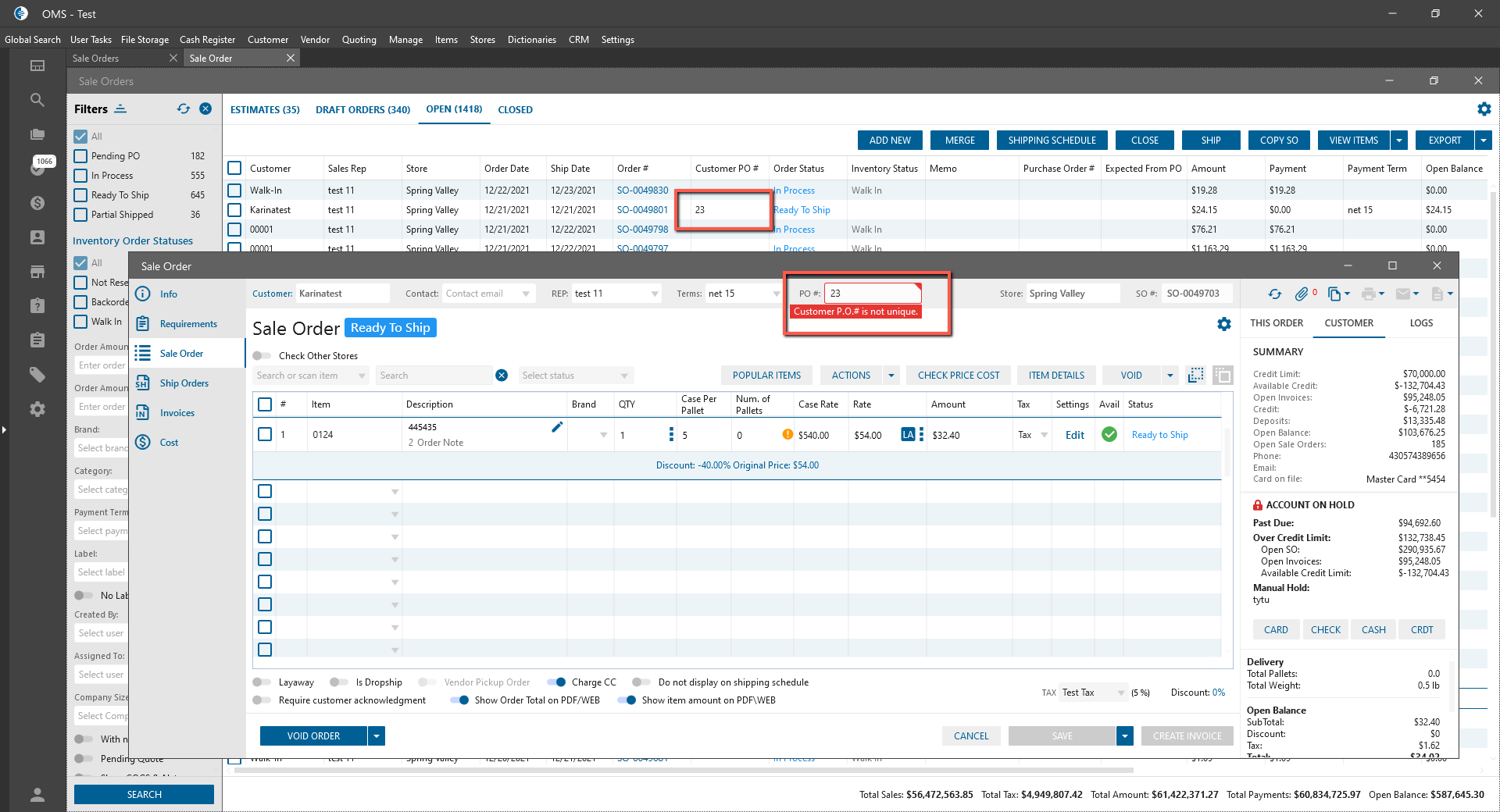The height and width of the screenshot is (812, 1500).
Task: Expand the Void Order dropdown arrow
Action: (x=377, y=736)
